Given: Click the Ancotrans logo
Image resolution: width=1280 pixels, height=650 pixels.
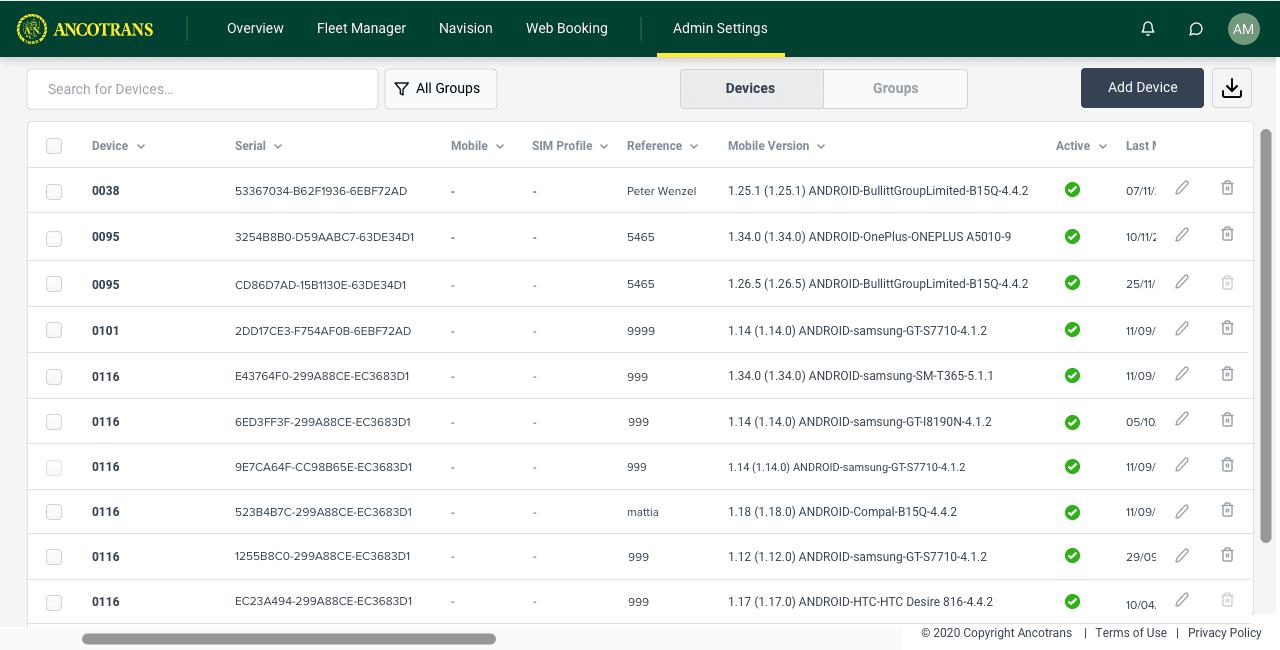Looking at the screenshot, I should (x=85, y=29).
